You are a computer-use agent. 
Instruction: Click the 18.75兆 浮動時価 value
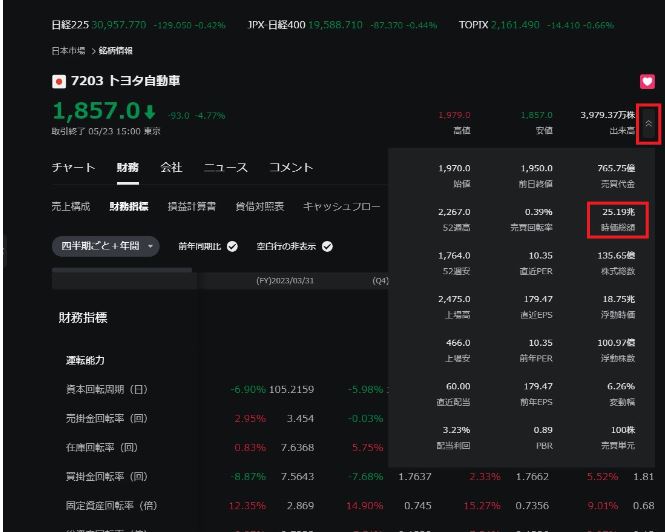pos(618,299)
